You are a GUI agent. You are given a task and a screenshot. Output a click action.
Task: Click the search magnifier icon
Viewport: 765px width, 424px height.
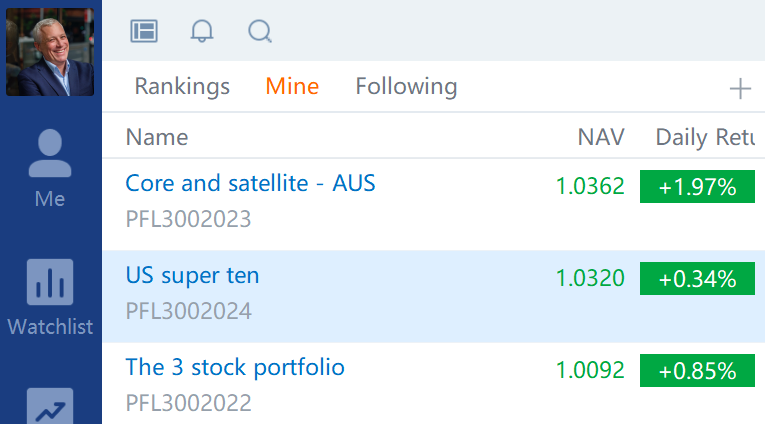click(x=260, y=31)
